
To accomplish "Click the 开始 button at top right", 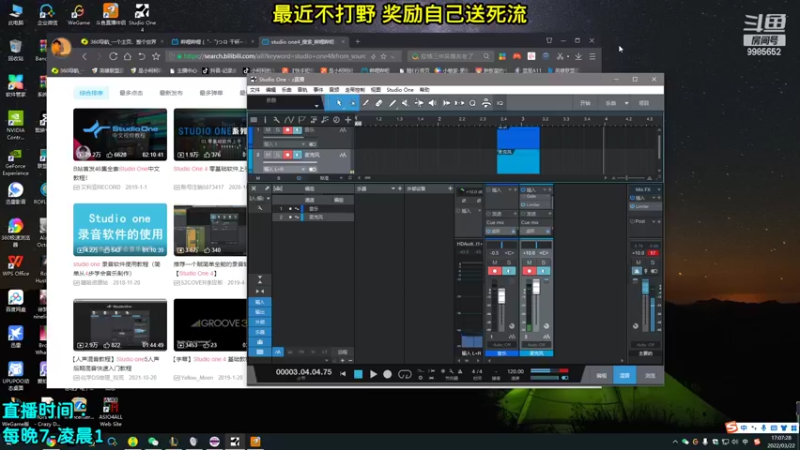I will tap(585, 103).
